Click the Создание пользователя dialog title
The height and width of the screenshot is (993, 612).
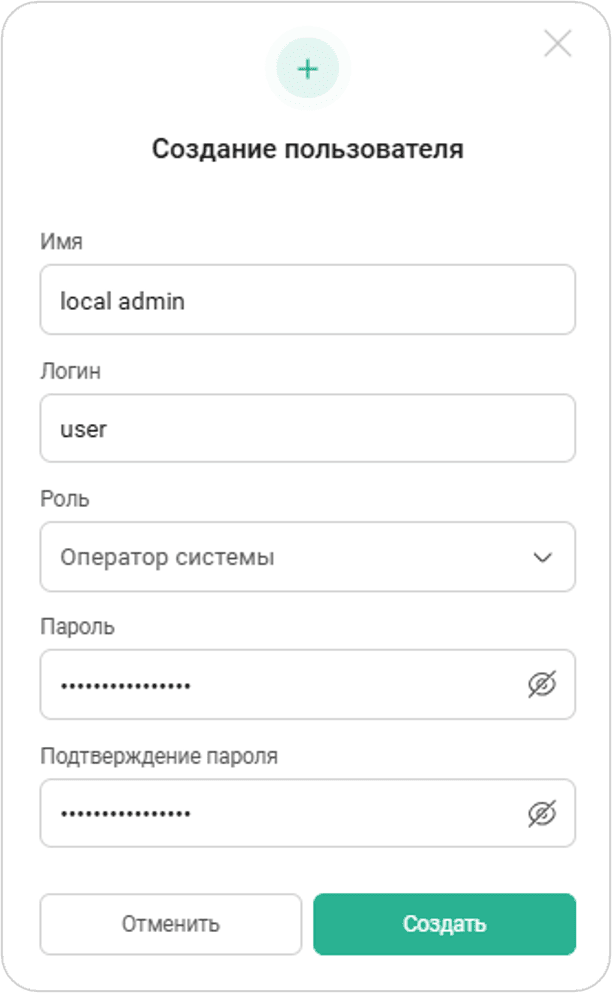click(306, 148)
